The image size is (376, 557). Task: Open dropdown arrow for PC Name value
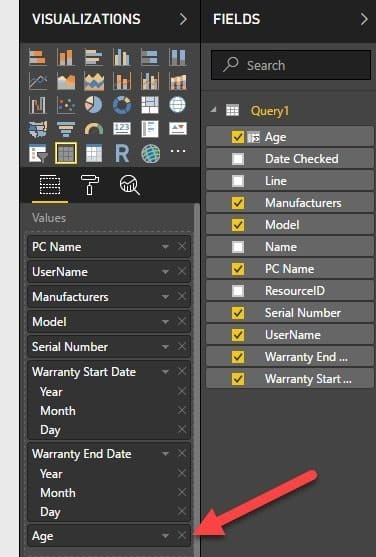[x=165, y=246]
